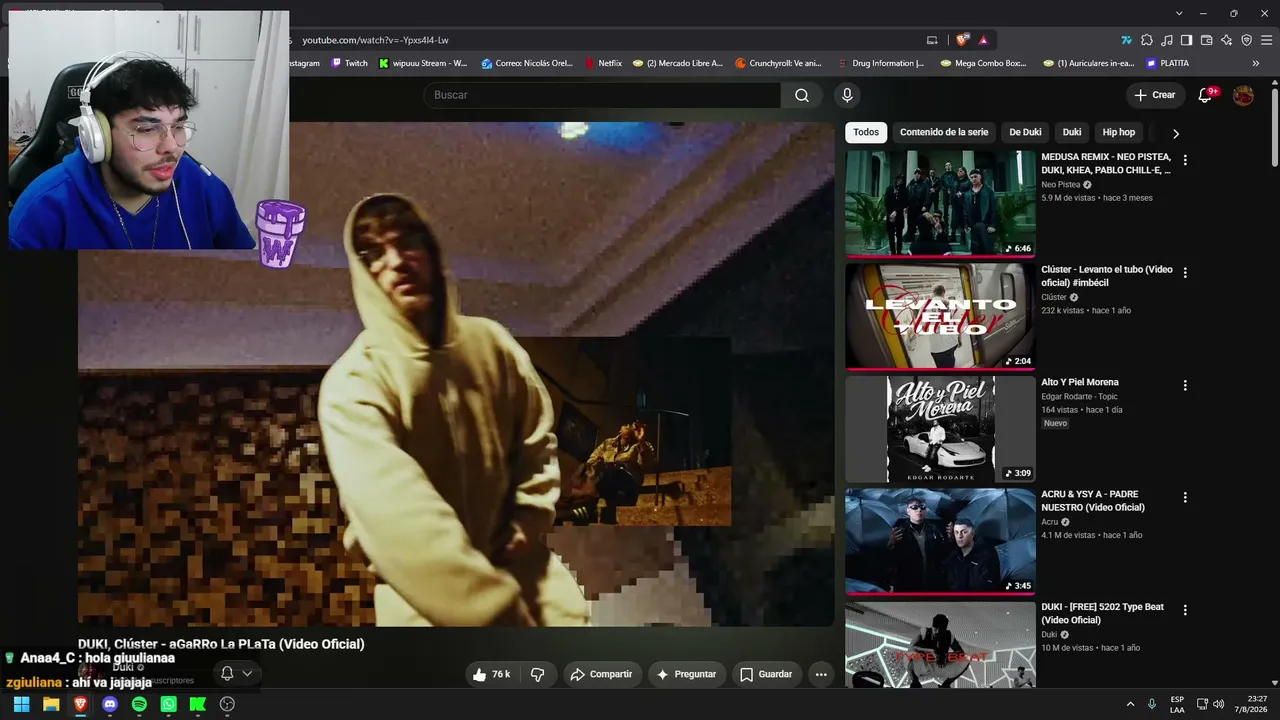This screenshot has width=1280, height=720.
Task: Open the Crunchyroll bookmark
Action: click(x=777, y=63)
